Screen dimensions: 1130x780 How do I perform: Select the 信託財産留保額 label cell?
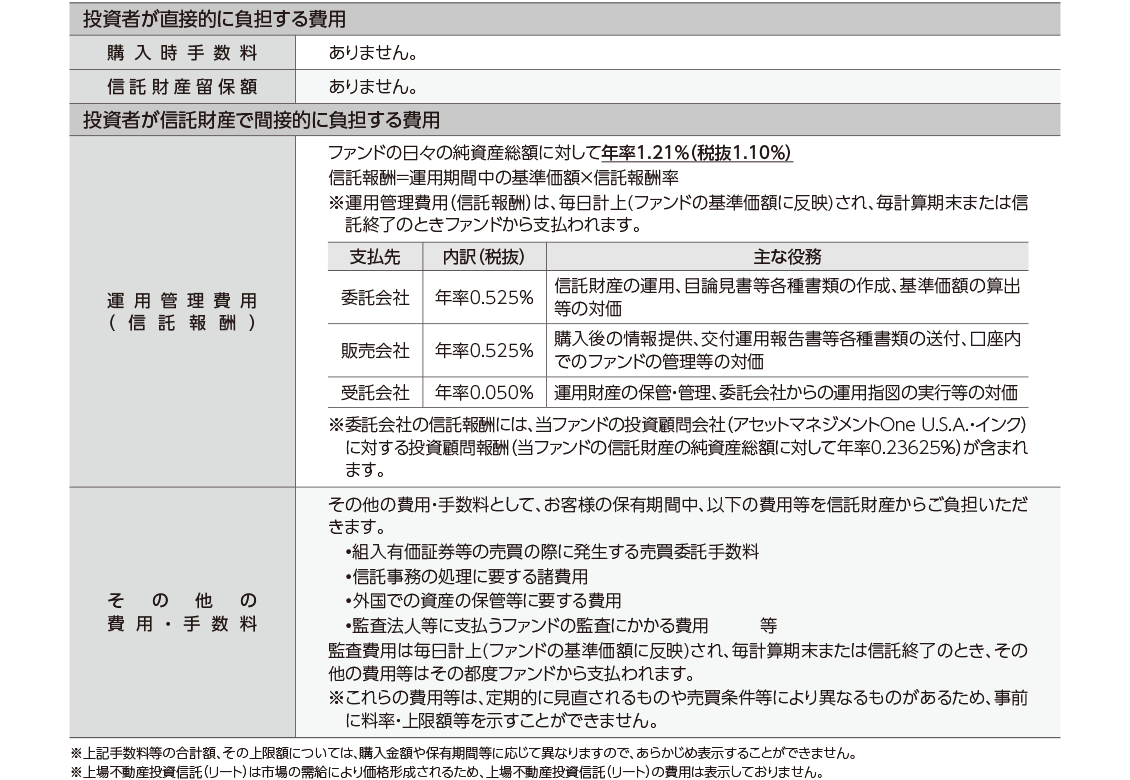click(x=182, y=85)
